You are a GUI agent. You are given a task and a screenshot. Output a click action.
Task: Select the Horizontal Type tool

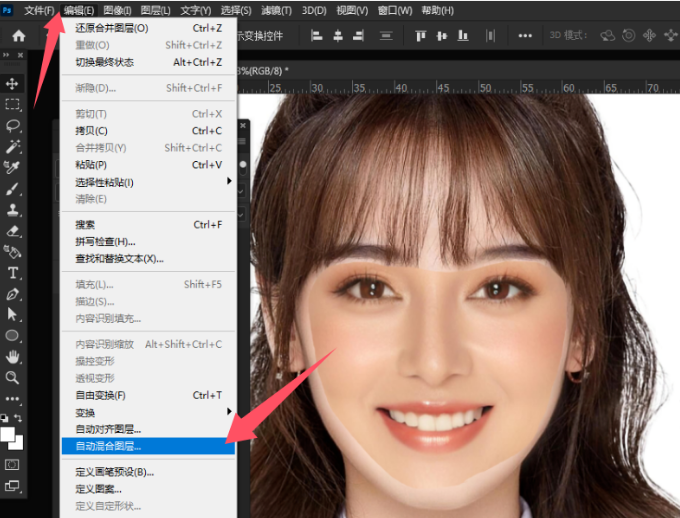click(13, 273)
